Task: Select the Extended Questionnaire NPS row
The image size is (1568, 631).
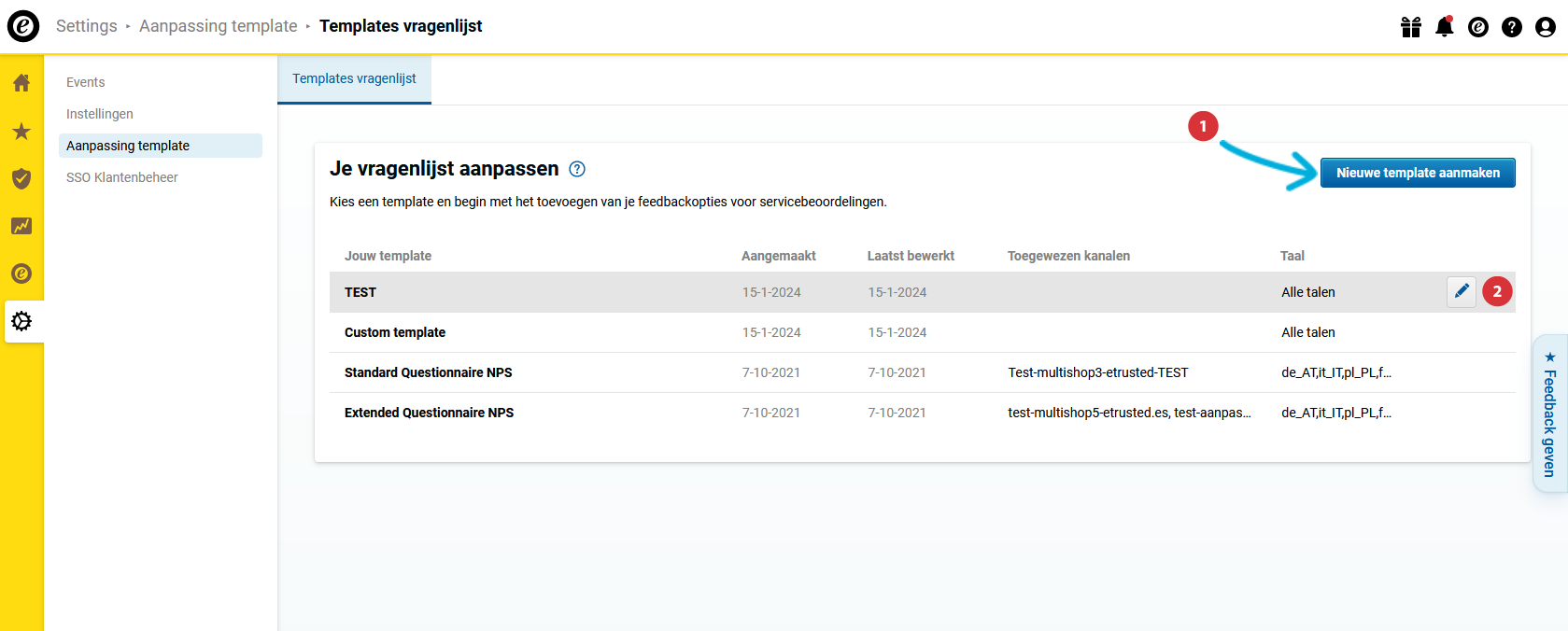Action: 430,413
